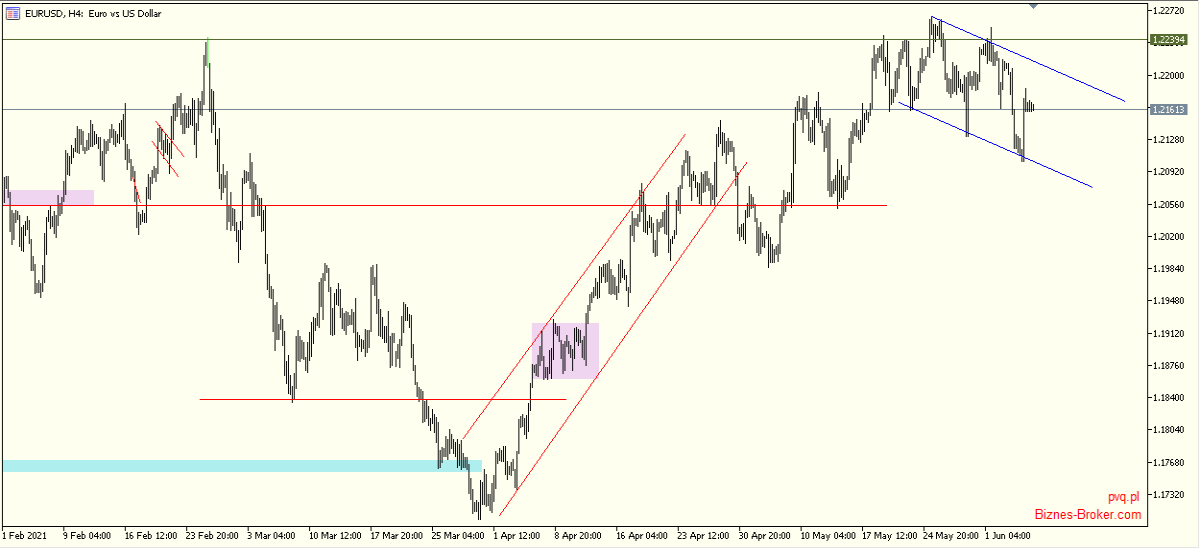Click the 1.20200 price axis label
1200x549 pixels.
point(1169,237)
